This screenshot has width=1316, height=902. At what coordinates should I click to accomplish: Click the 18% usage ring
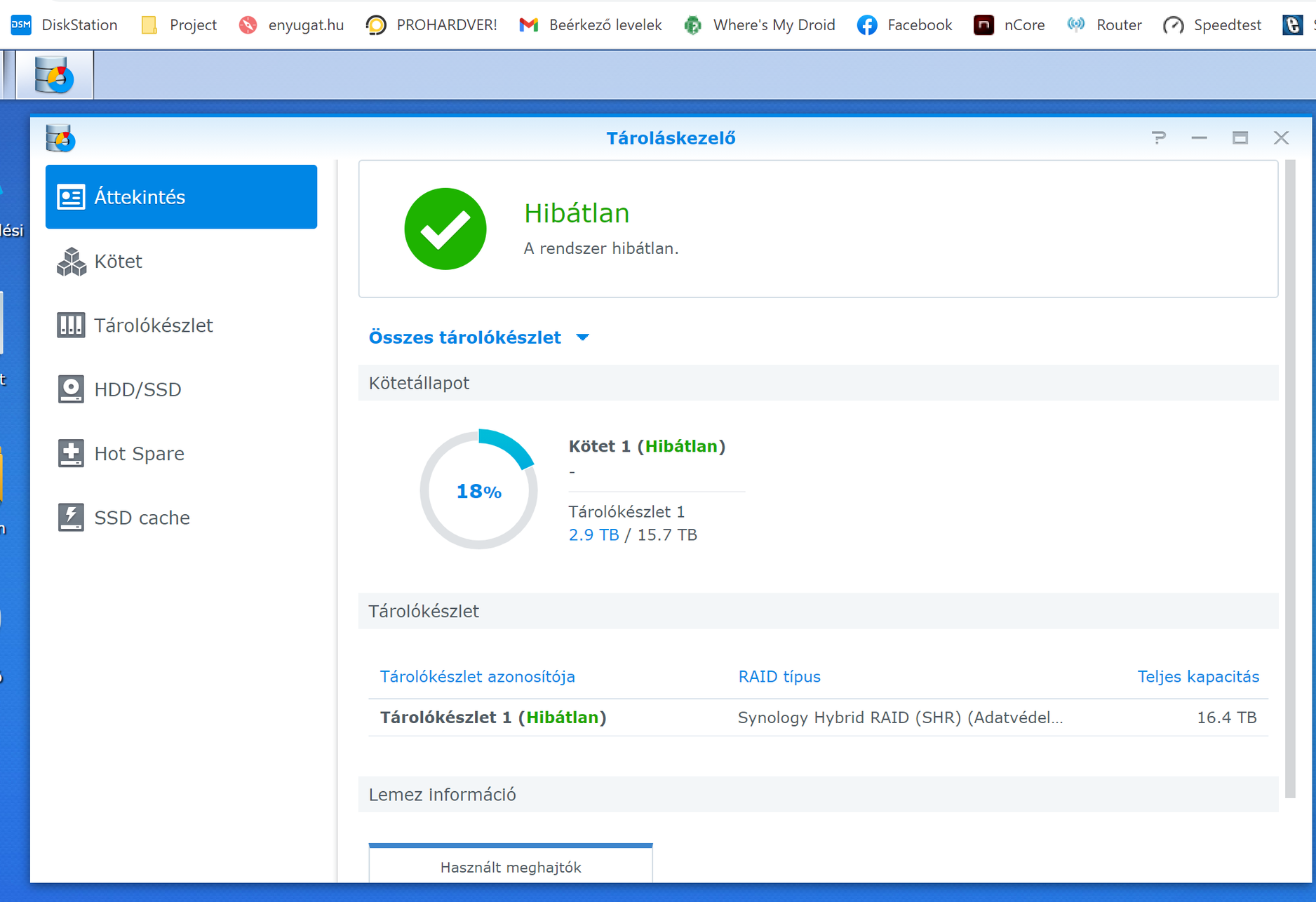[x=479, y=490]
